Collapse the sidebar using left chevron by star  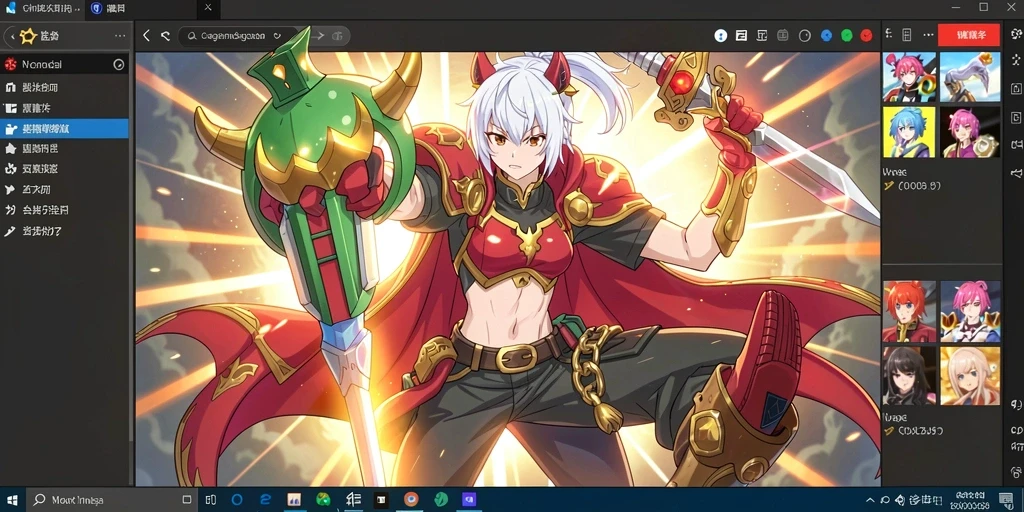click(x=12, y=37)
